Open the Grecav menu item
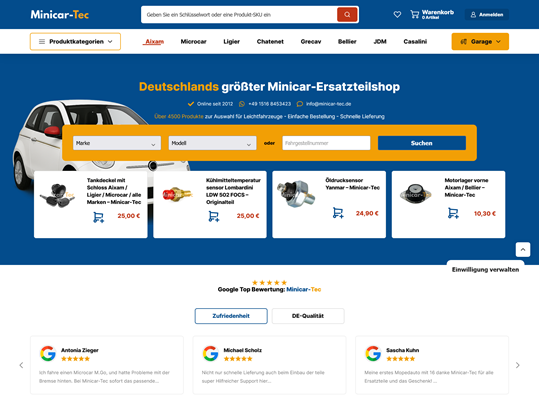Viewport: 539px width, 405px height. click(311, 42)
